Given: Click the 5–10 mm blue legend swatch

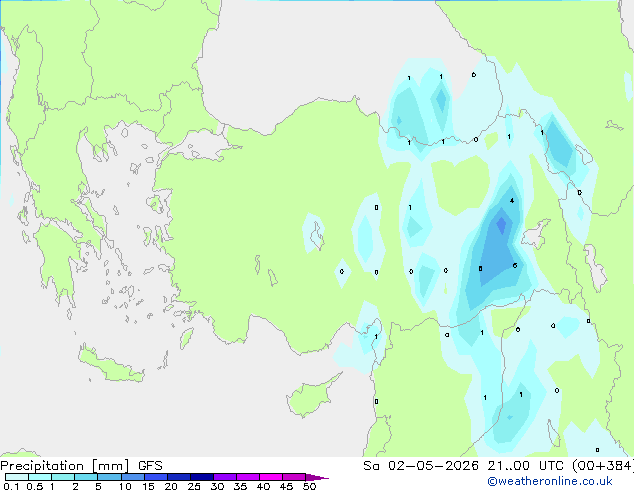Looking at the screenshot, I should pyautogui.click(x=109, y=477).
